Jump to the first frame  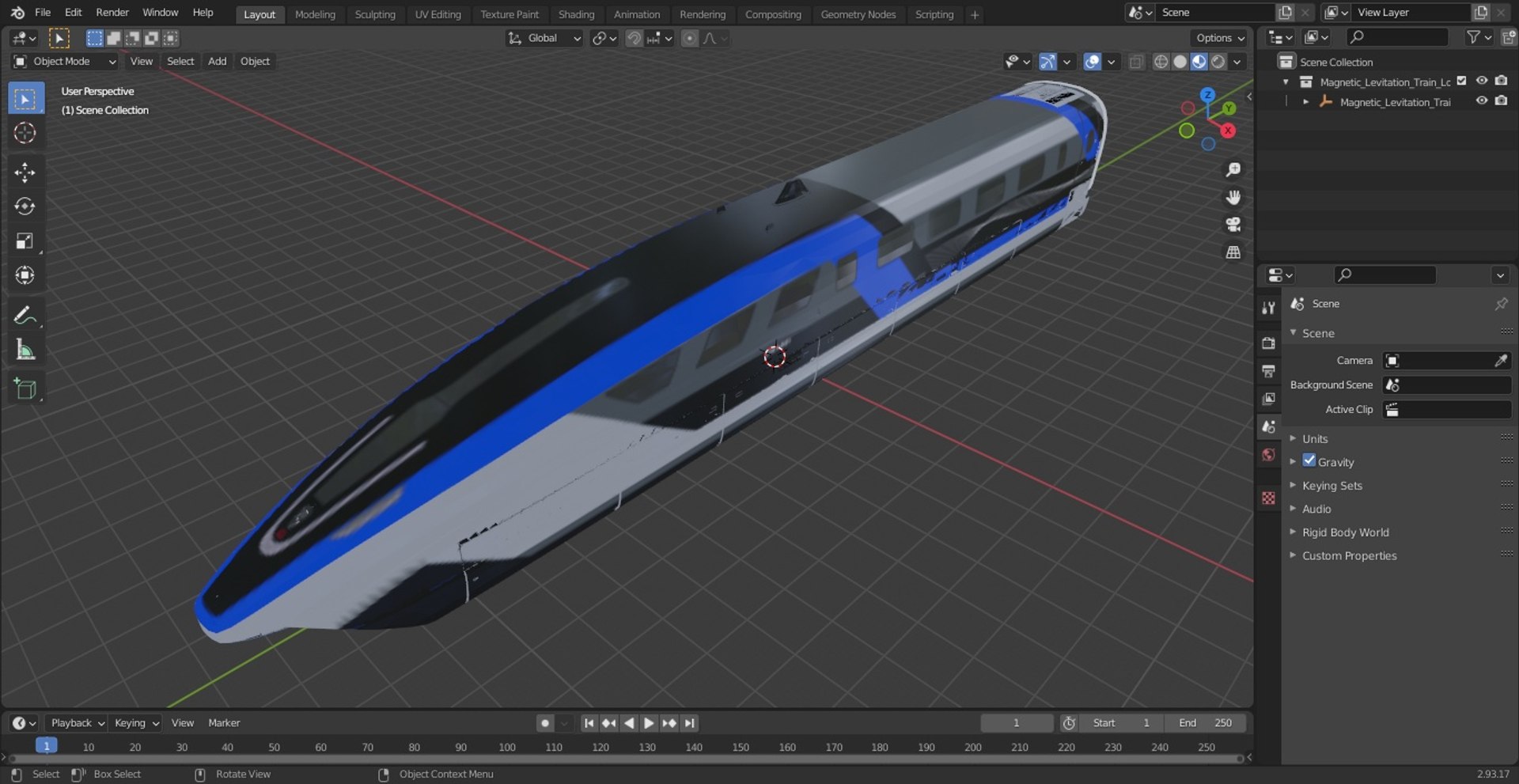click(589, 723)
